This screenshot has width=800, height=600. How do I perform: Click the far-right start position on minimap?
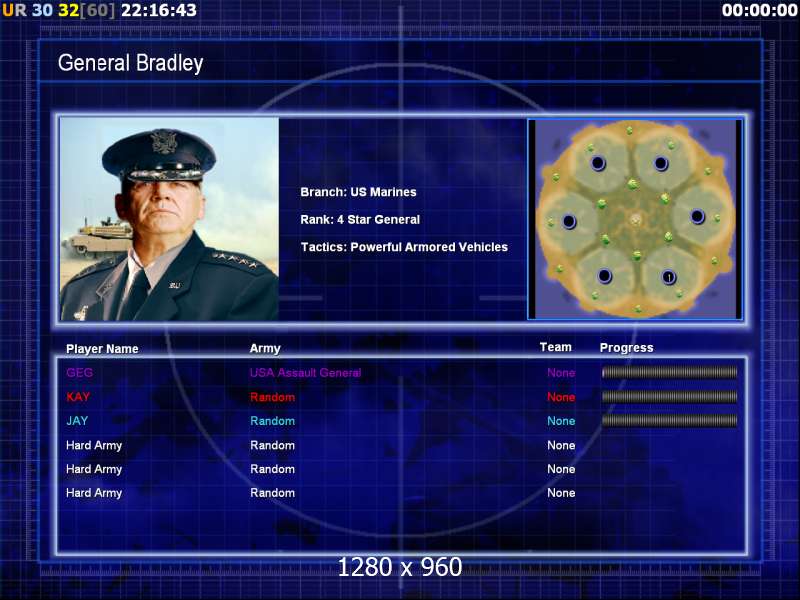[x=697, y=216]
